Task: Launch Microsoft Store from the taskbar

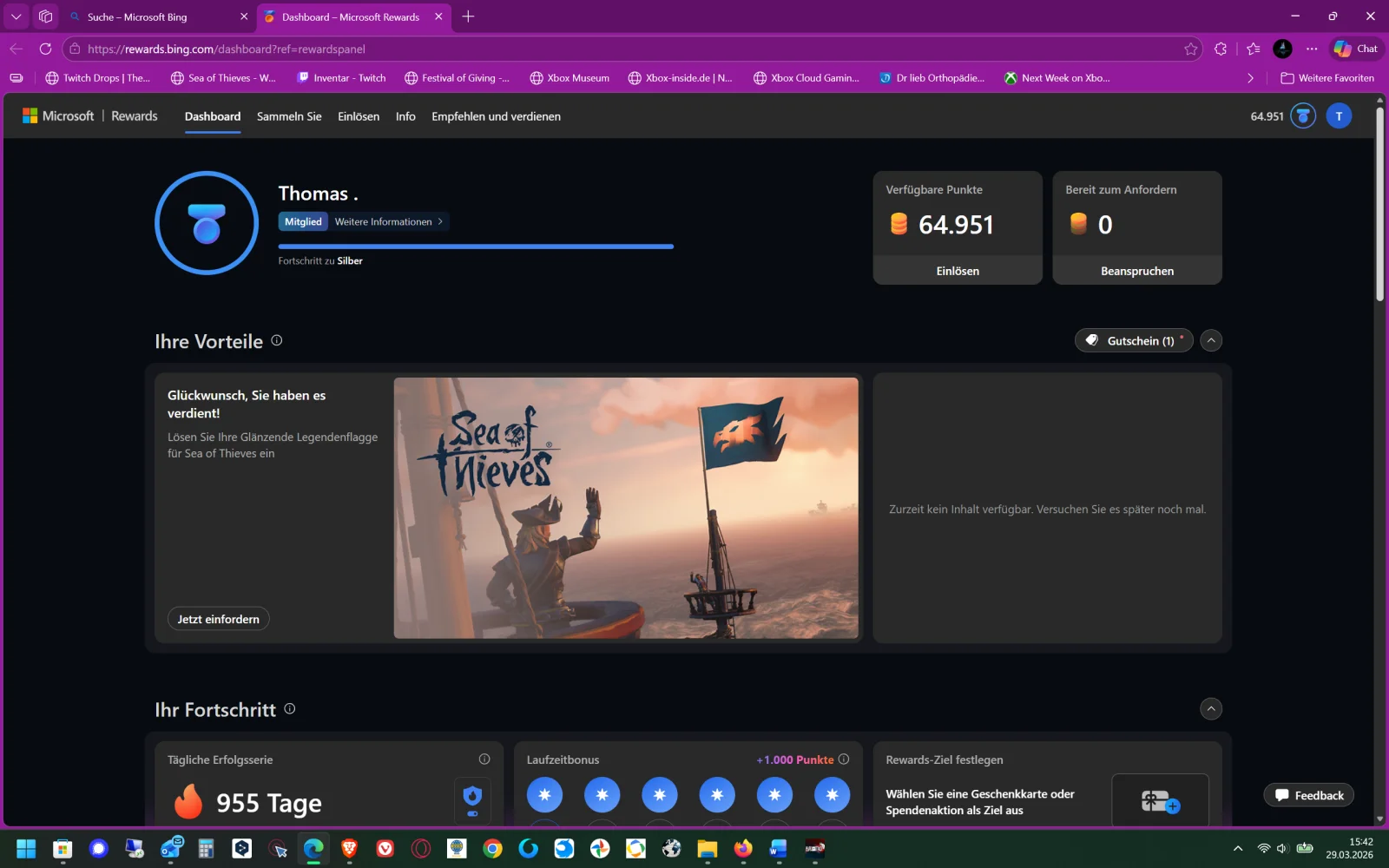Action: pyautogui.click(x=63, y=848)
